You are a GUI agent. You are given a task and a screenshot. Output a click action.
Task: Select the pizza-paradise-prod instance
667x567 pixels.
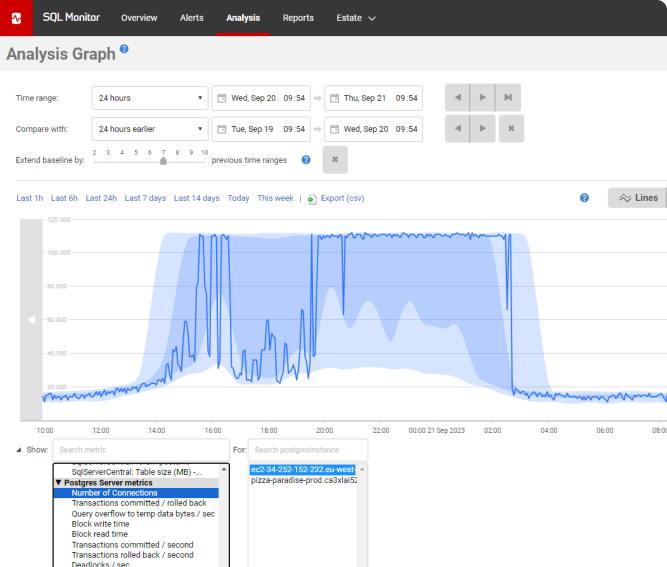(x=303, y=480)
